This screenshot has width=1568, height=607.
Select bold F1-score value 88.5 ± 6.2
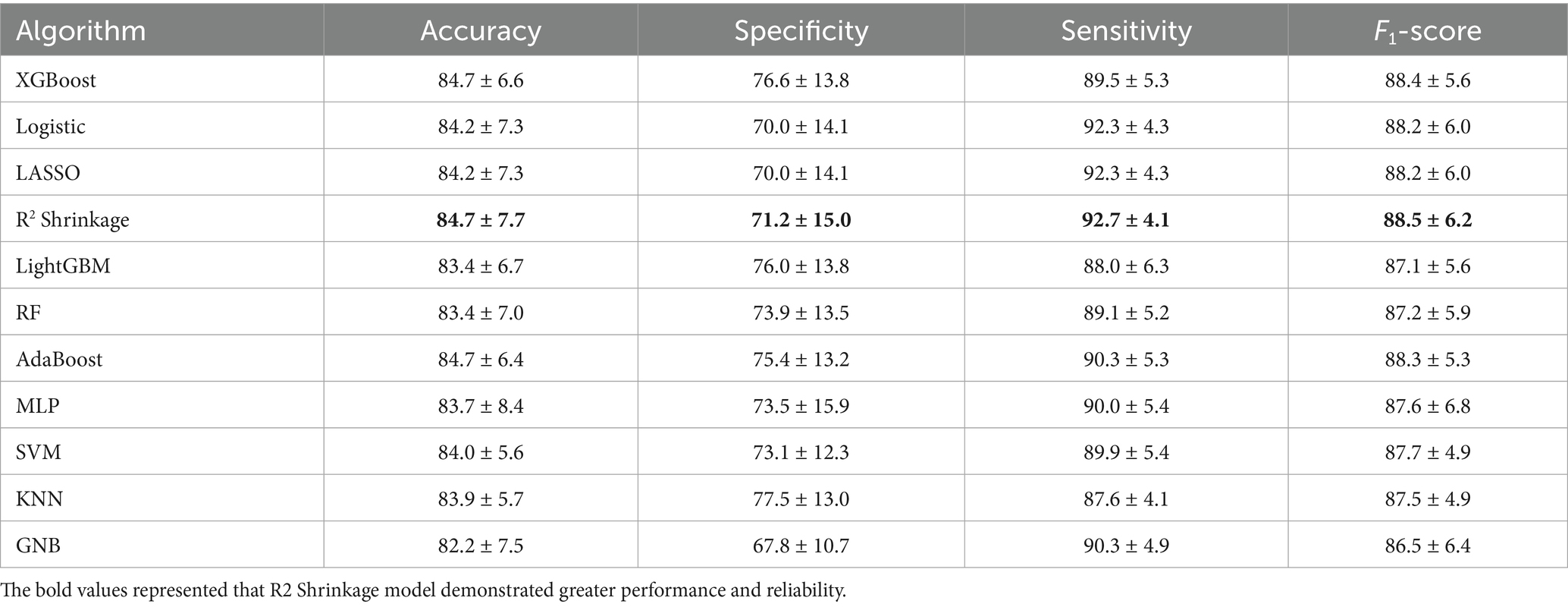tap(1427, 220)
